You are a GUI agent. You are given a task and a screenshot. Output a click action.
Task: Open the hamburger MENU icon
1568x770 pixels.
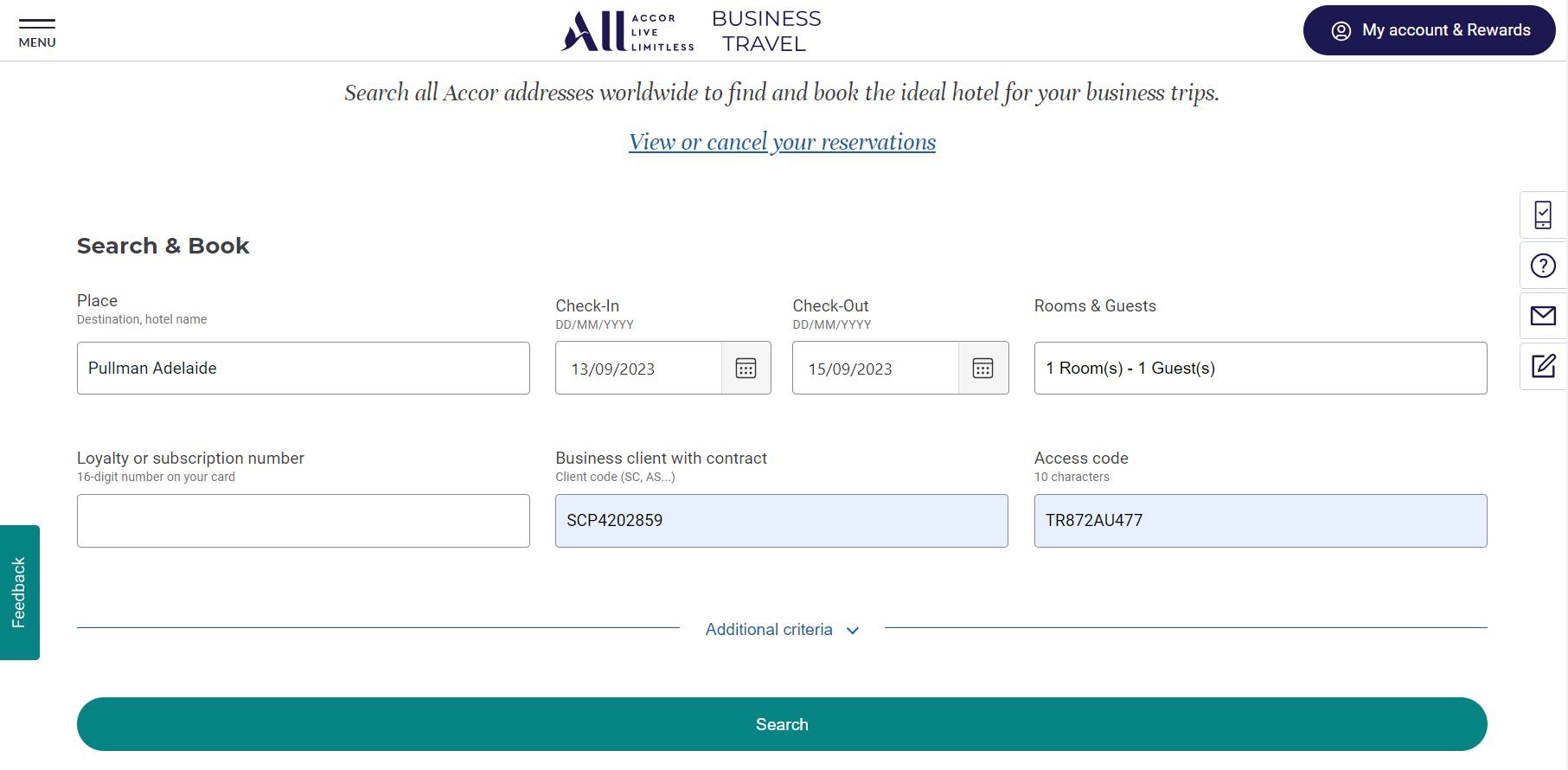[x=37, y=32]
